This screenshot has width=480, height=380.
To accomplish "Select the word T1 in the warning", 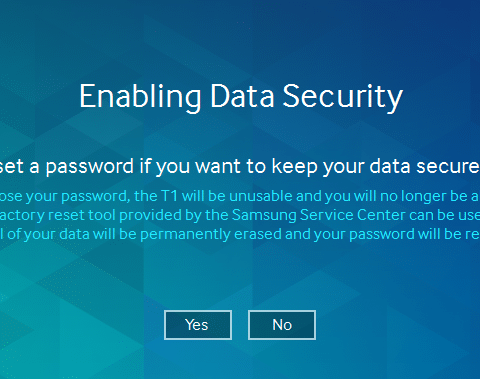I will point(170,196).
